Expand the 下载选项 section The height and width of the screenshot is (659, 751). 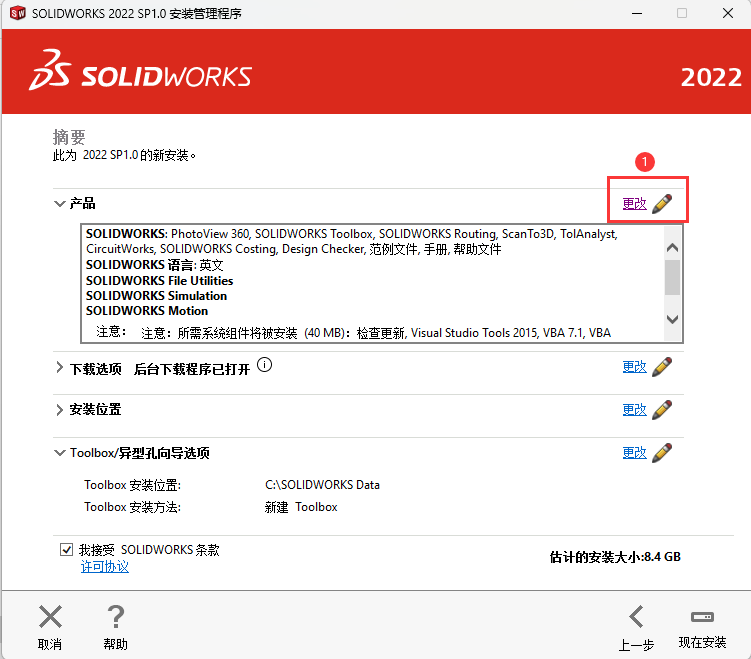tap(60, 368)
